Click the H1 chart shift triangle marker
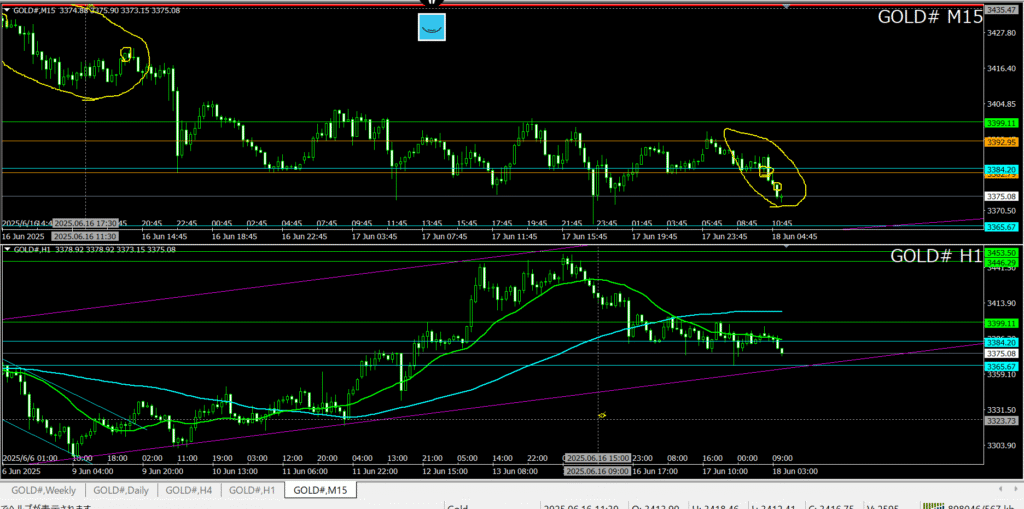Screen dimensions: 1024x509 pos(786,246)
